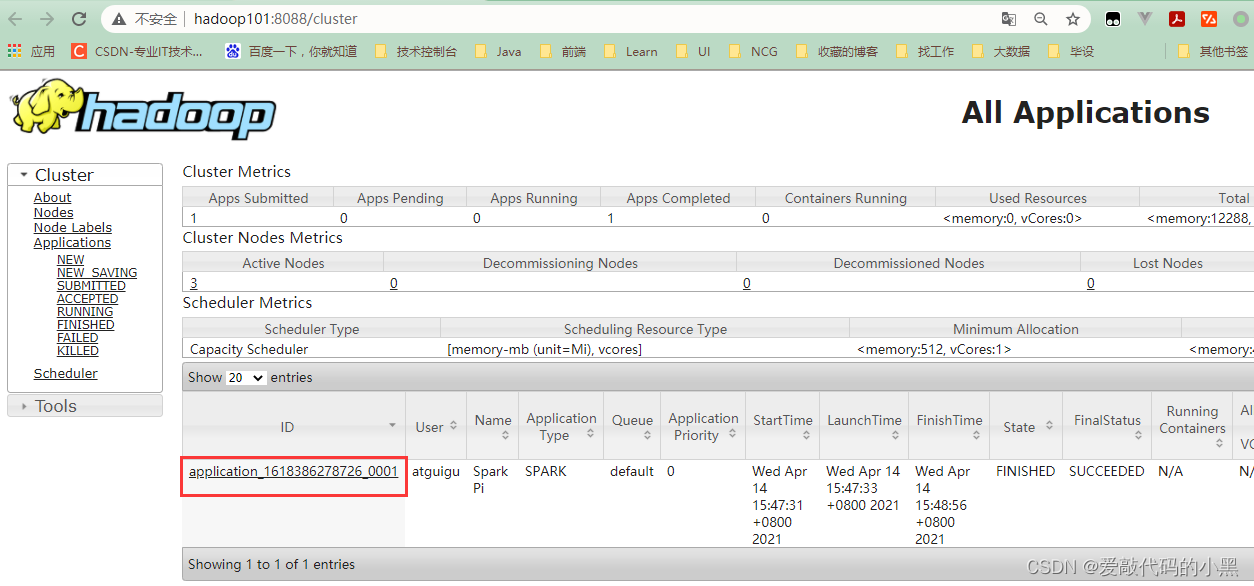Filter applications by FAILED state
Viewport: 1254px width, 586px height.
tap(77, 338)
